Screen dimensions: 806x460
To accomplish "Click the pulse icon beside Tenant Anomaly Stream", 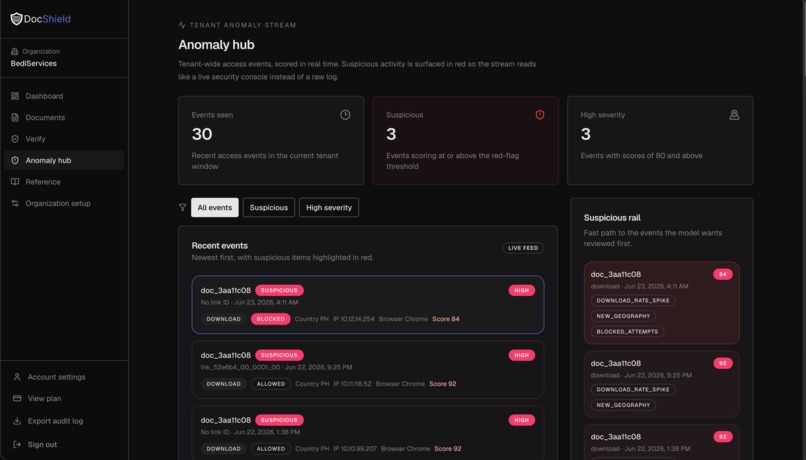I will (182, 25).
